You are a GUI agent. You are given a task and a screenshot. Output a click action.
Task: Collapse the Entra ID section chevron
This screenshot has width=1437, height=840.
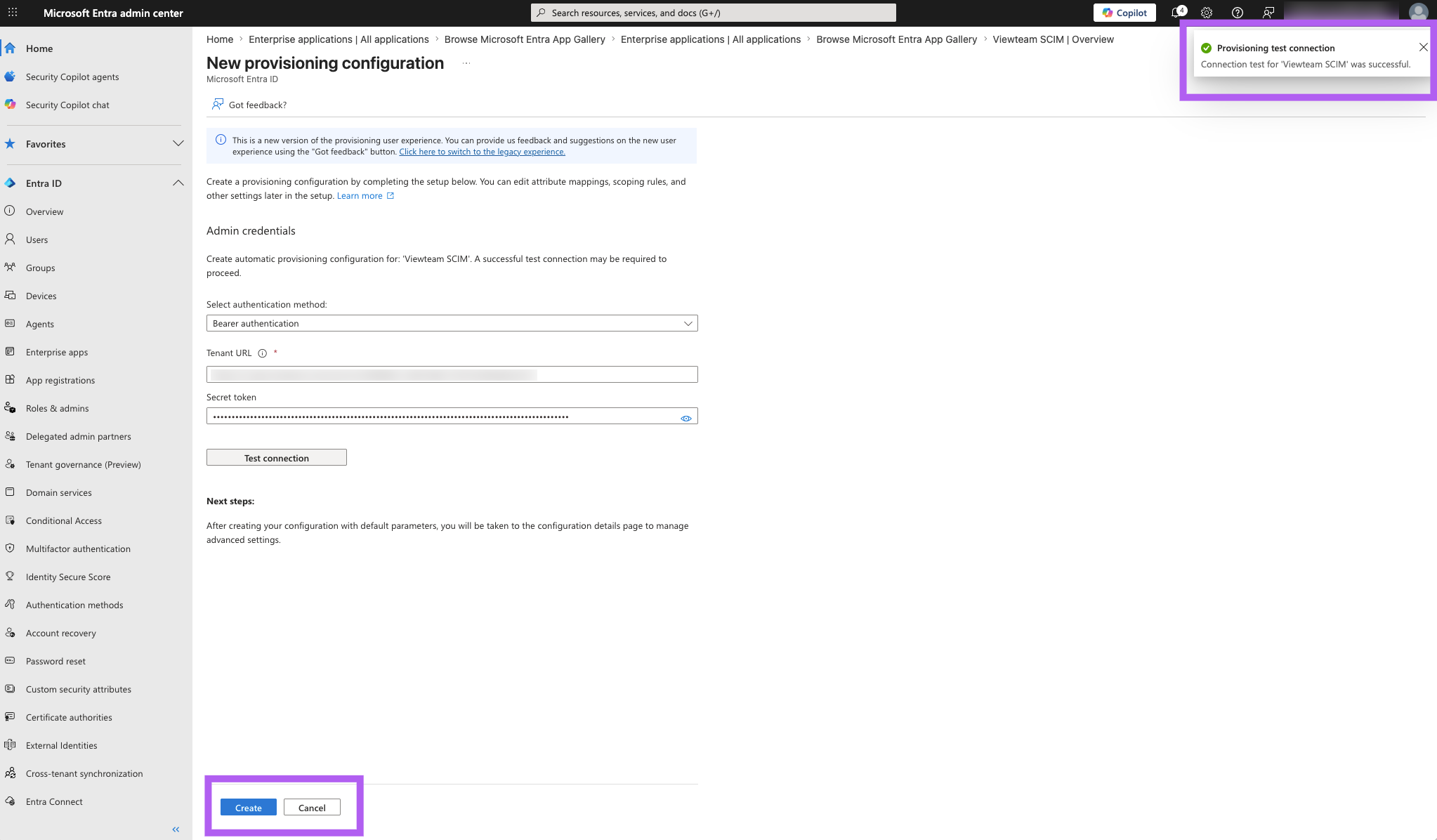[x=178, y=183]
